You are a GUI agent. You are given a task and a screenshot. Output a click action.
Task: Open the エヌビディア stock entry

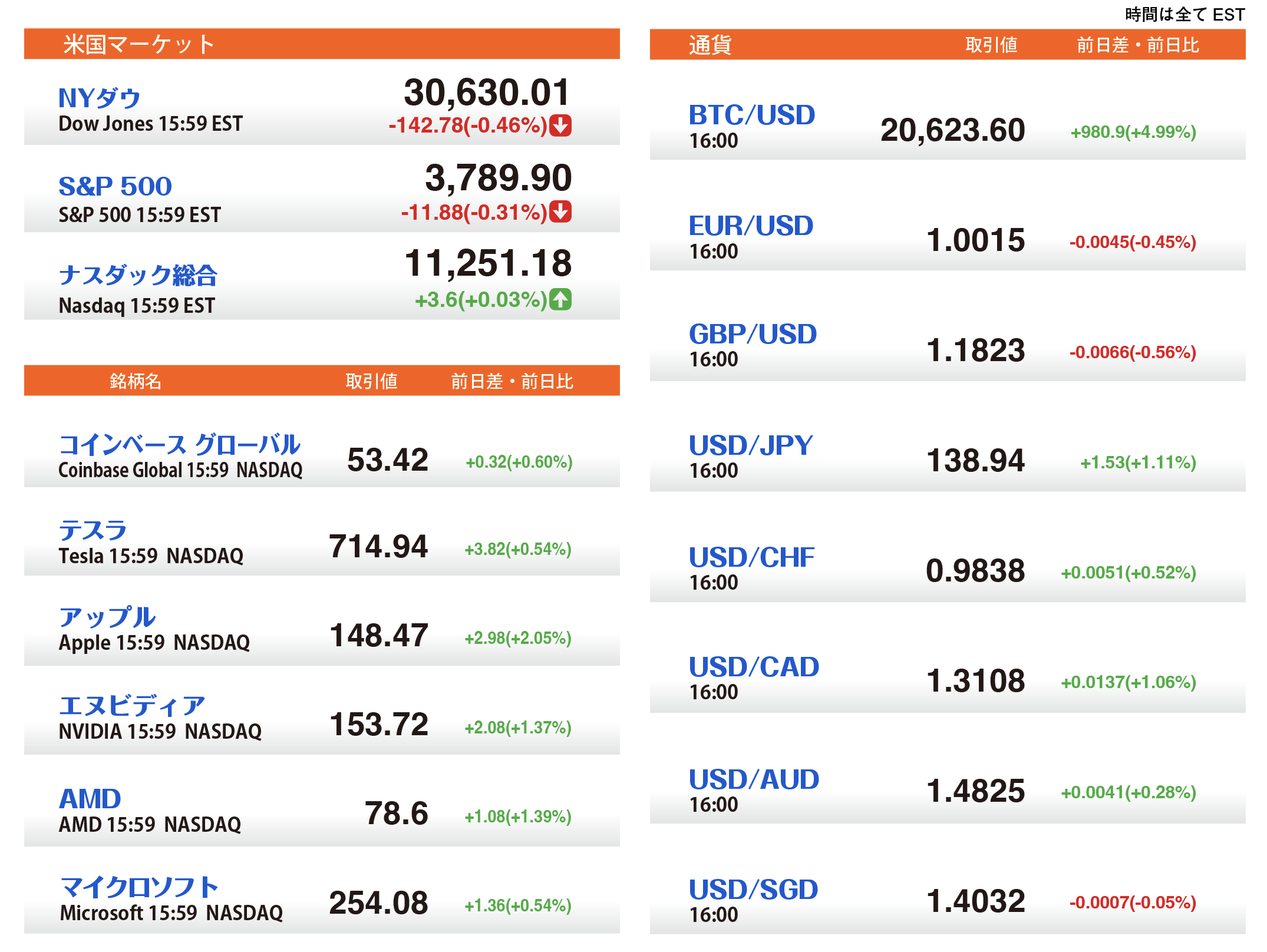click(132, 705)
